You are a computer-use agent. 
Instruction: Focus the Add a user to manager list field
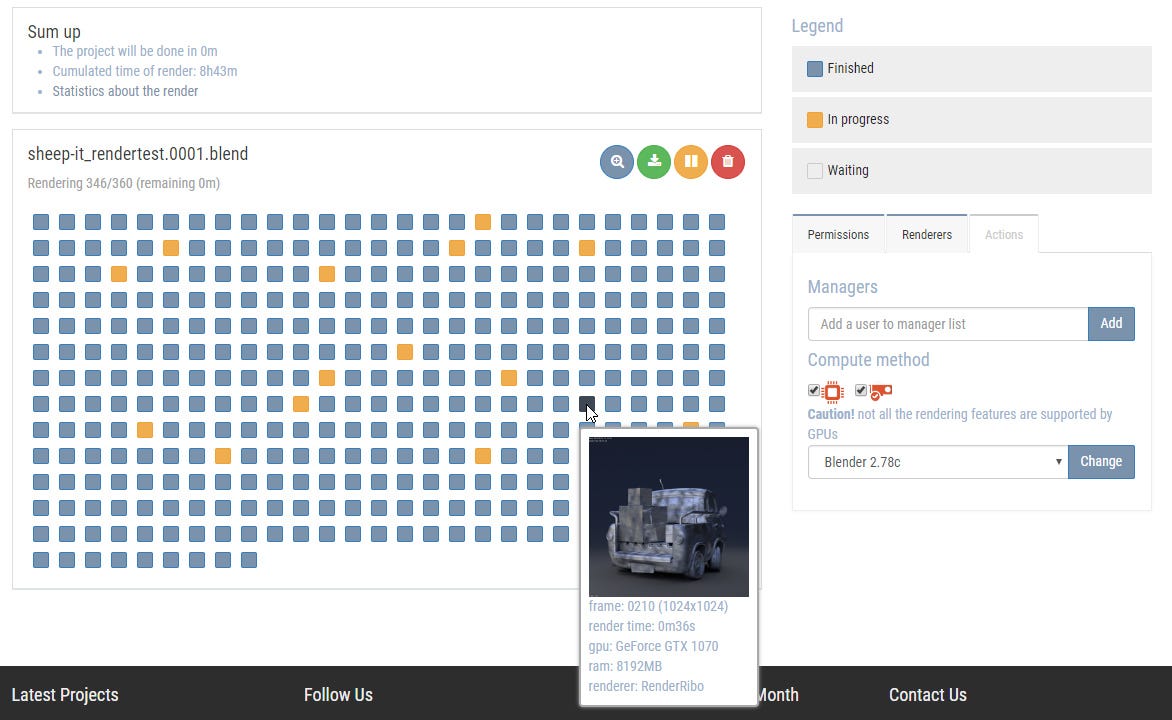pos(948,324)
